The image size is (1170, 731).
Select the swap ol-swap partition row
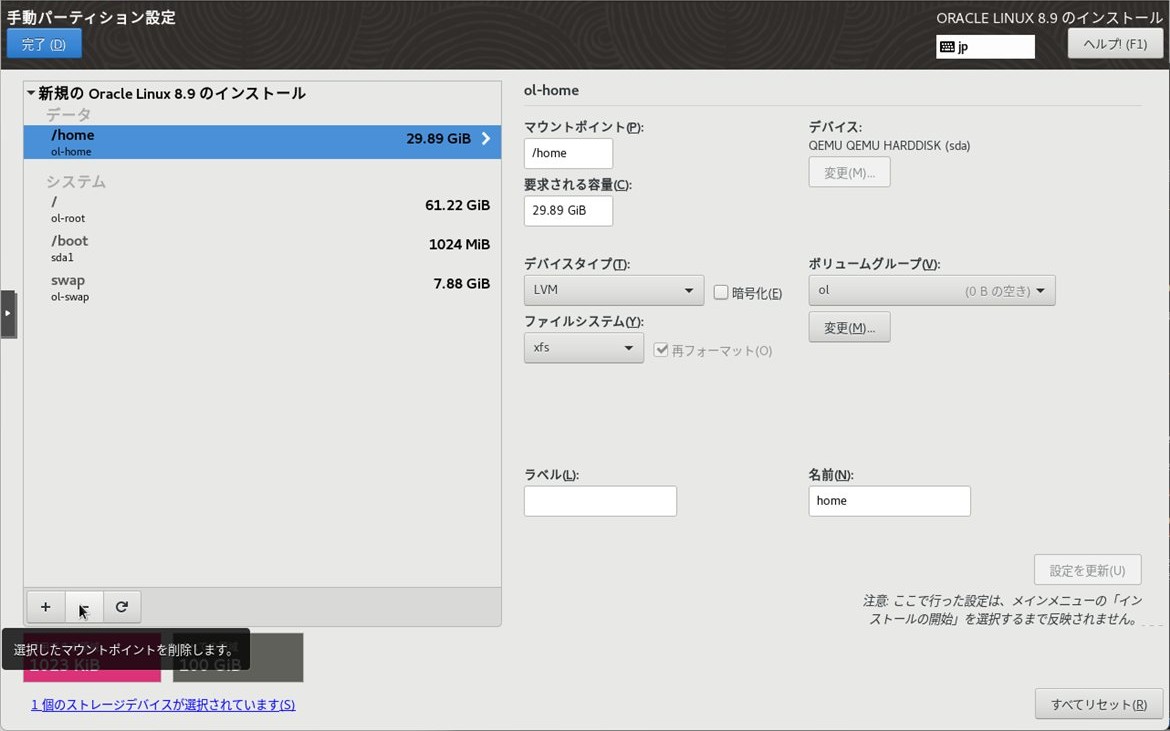tap(262, 288)
